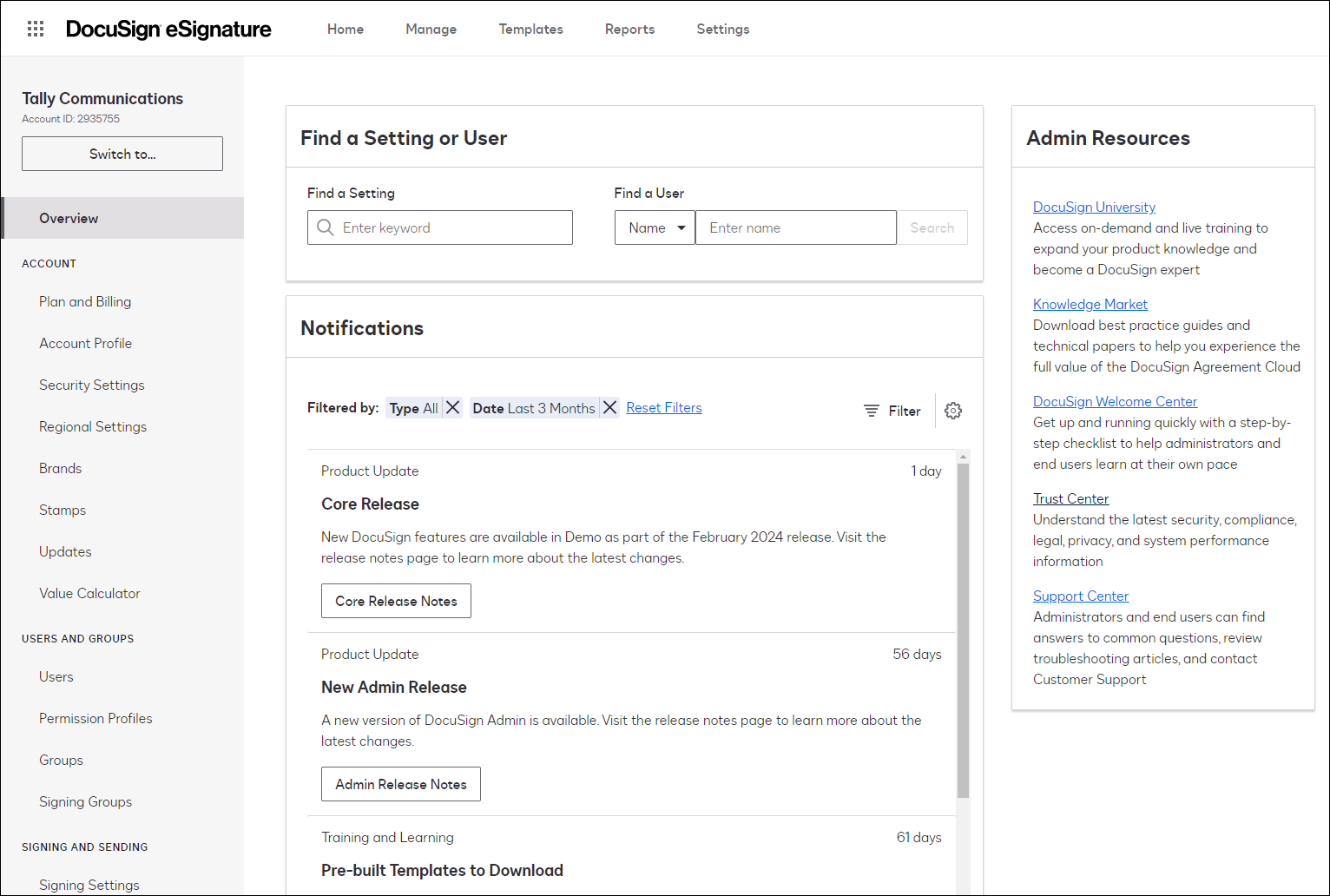The height and width of the screenshot is (896, 1330).
Task: Select Security Settings in the sidebar
Action: [92, 385]
